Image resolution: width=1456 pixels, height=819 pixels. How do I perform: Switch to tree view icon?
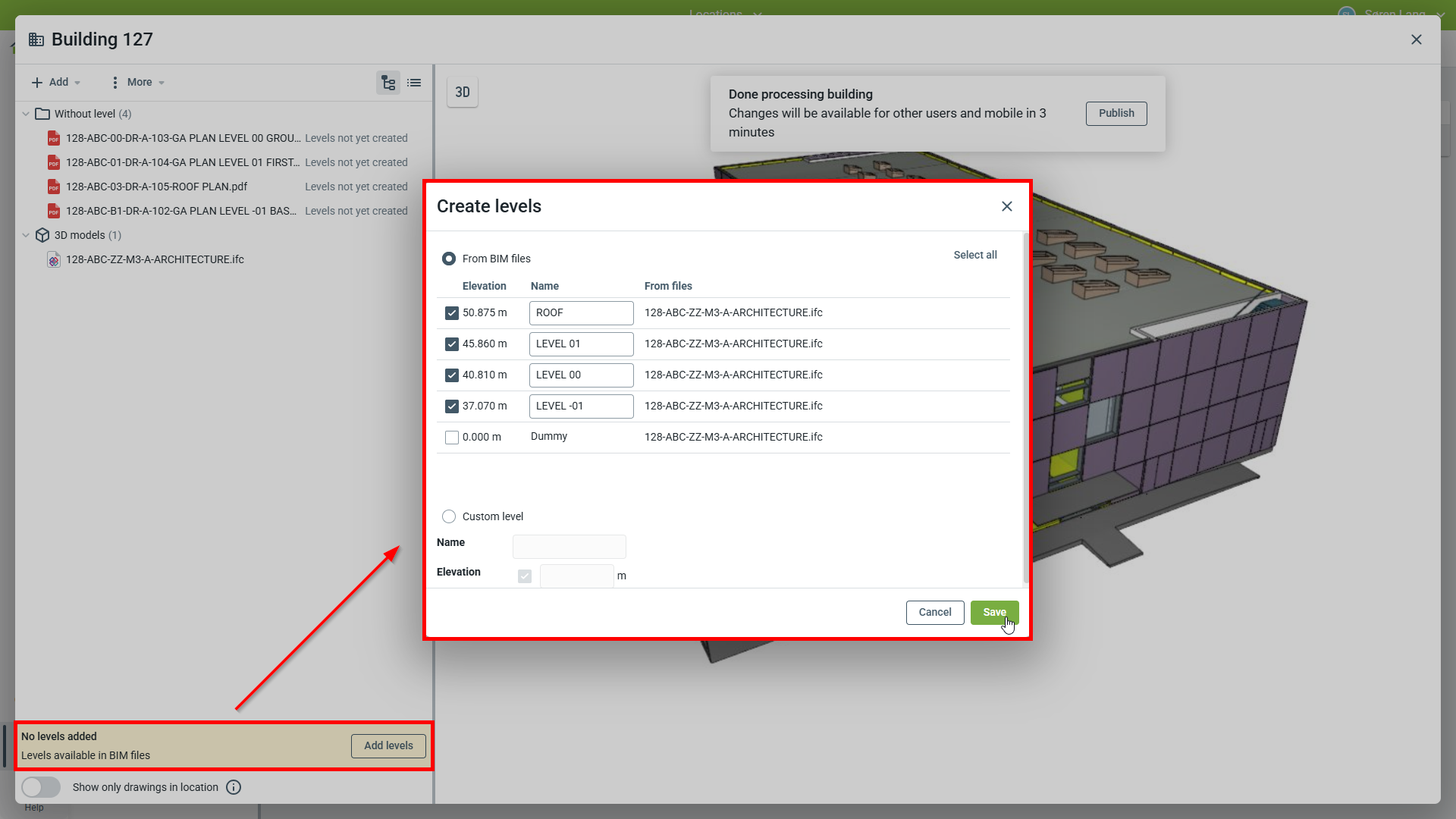tap(388, 83)
